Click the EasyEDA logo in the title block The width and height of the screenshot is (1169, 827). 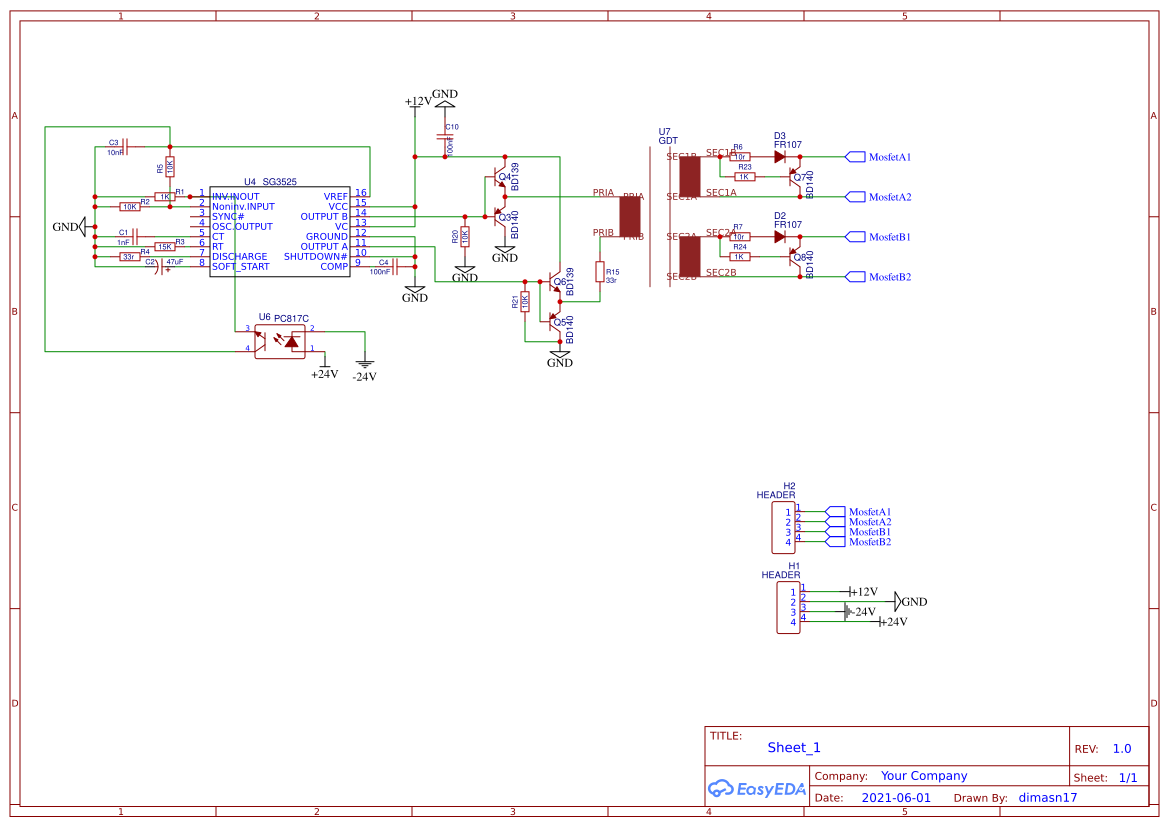[x=757, y=789]
